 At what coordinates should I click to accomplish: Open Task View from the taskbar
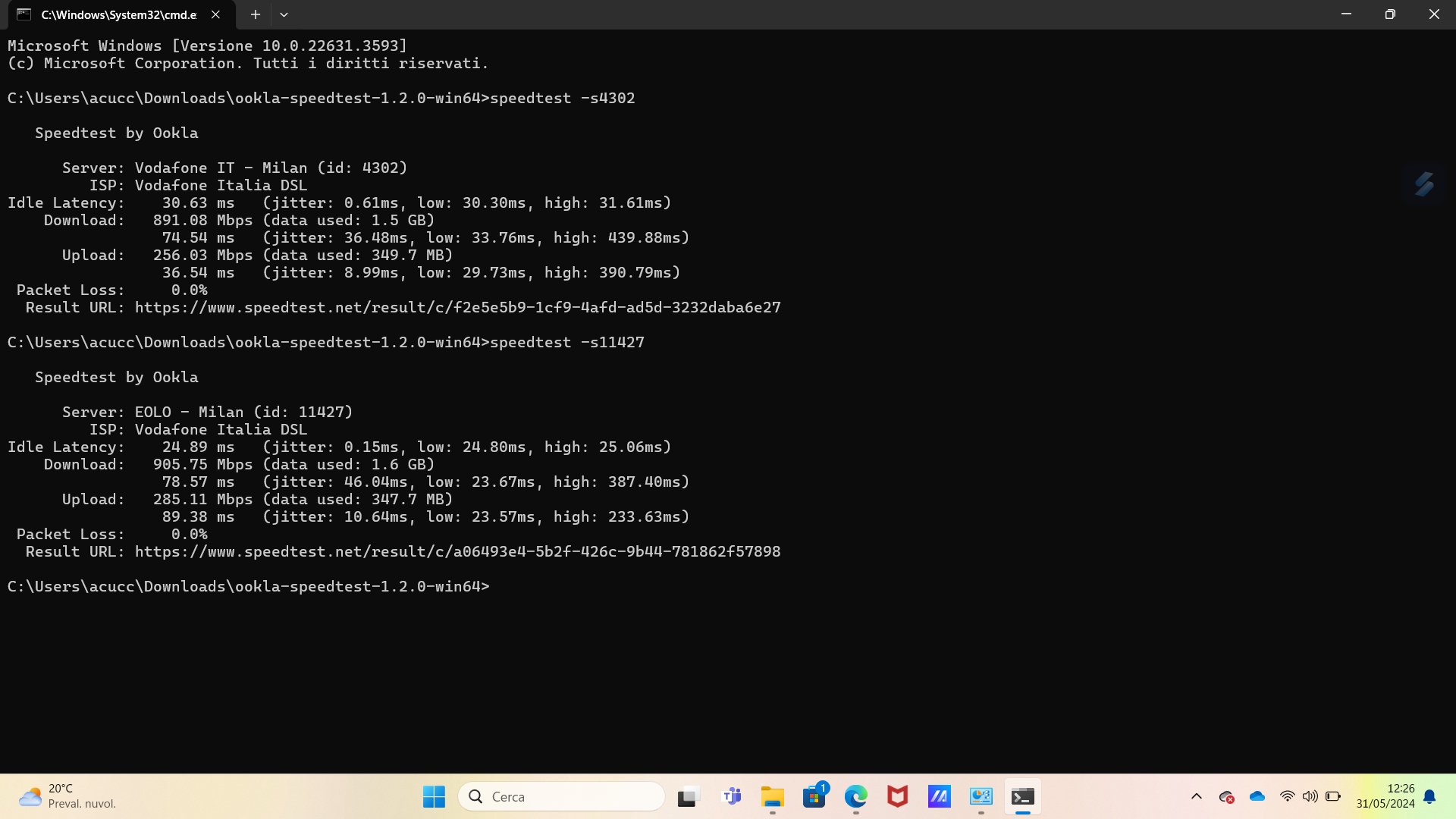(687, 796)
